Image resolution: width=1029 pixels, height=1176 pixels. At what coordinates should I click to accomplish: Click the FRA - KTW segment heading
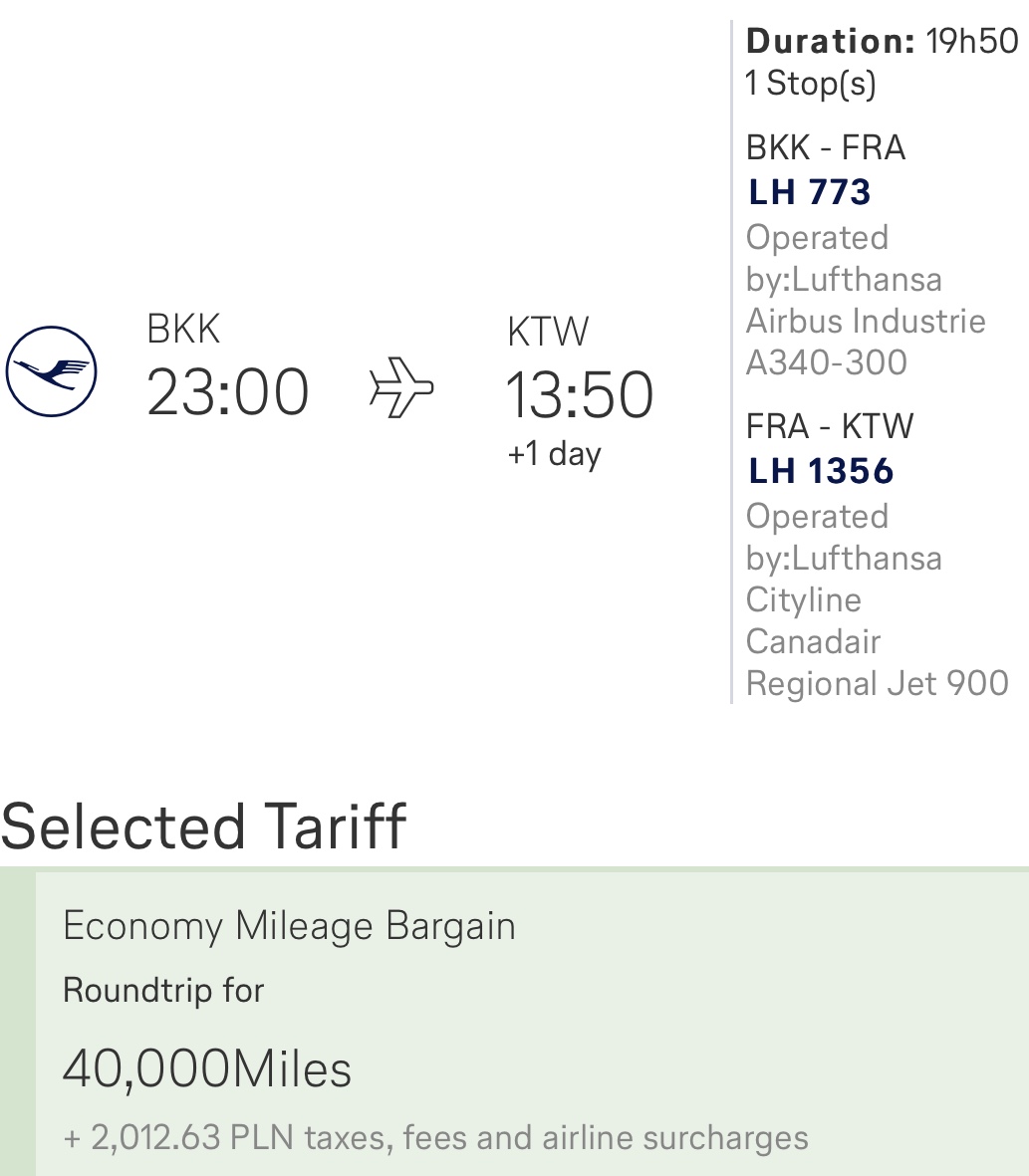[x=830, y=426]
